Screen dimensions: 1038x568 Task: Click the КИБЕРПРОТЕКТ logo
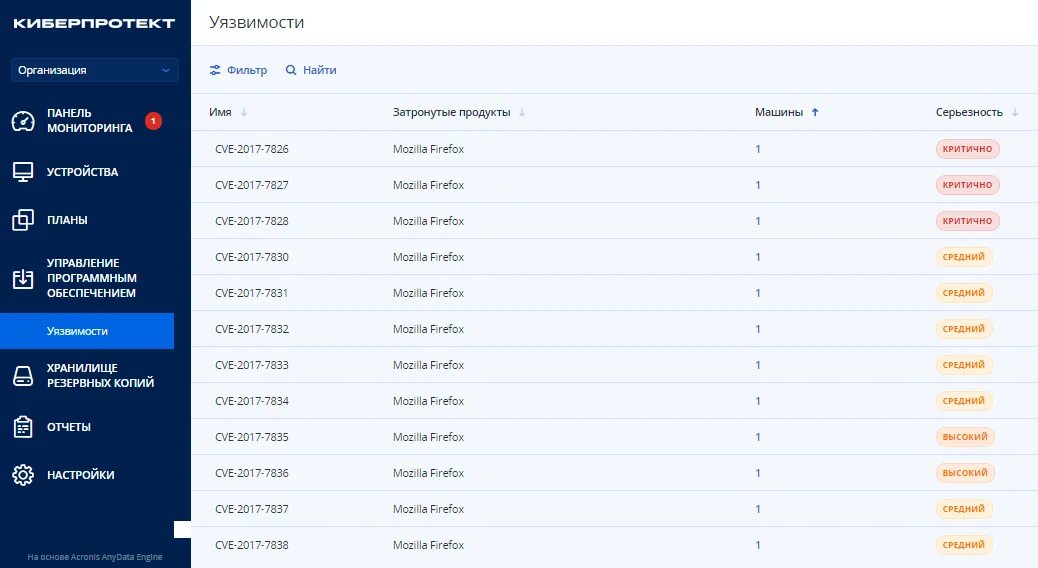coord(94,23)
